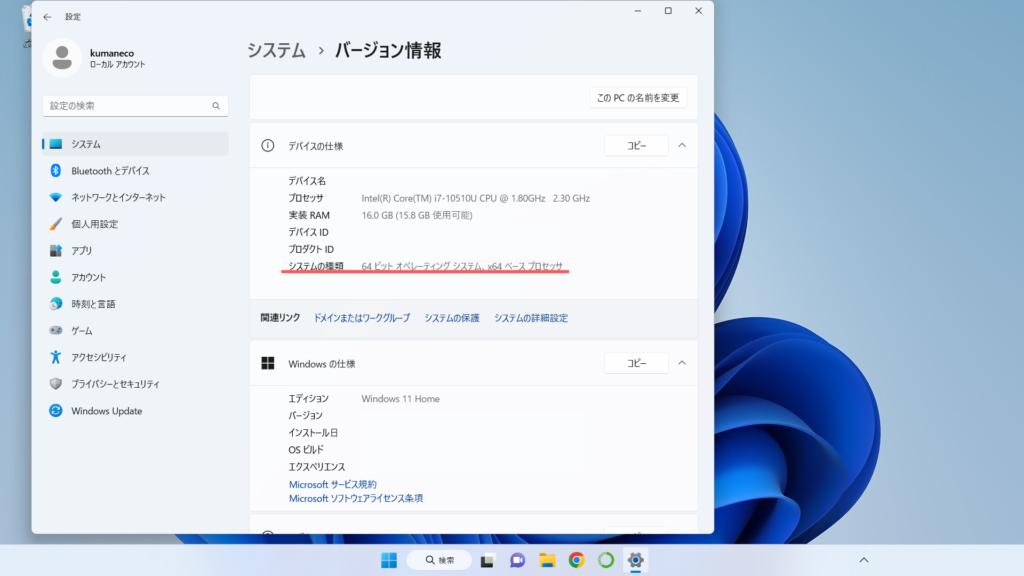The image size is (1024, 576).
Task: Click the アカウント person icon
Action: [x=56, y=278]
